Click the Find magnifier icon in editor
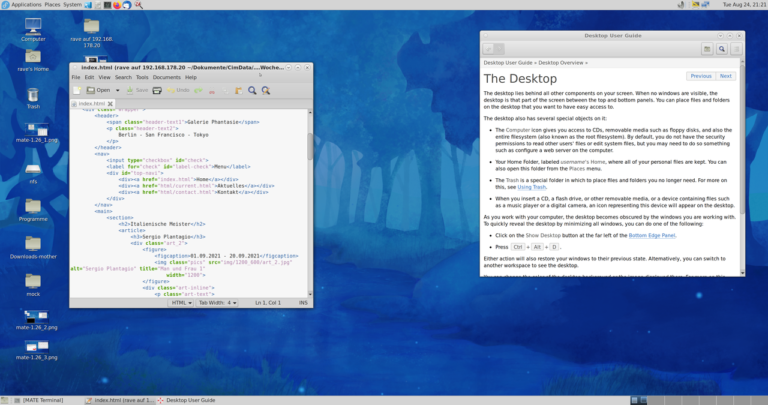768x405 pixels. tap(252, 90)
